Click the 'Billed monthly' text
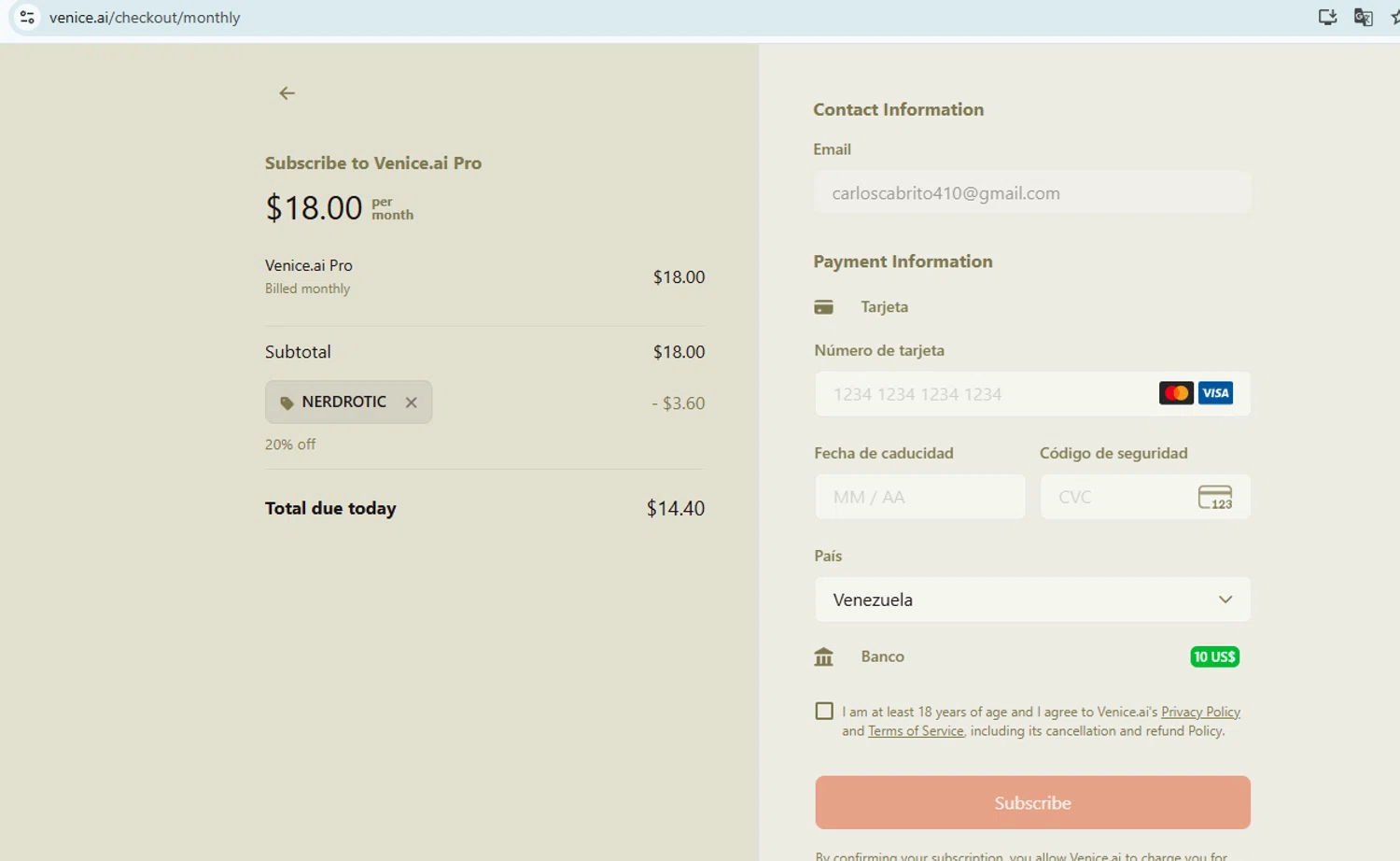This screenshot has width=1400, height=861. tap(307, 289)
